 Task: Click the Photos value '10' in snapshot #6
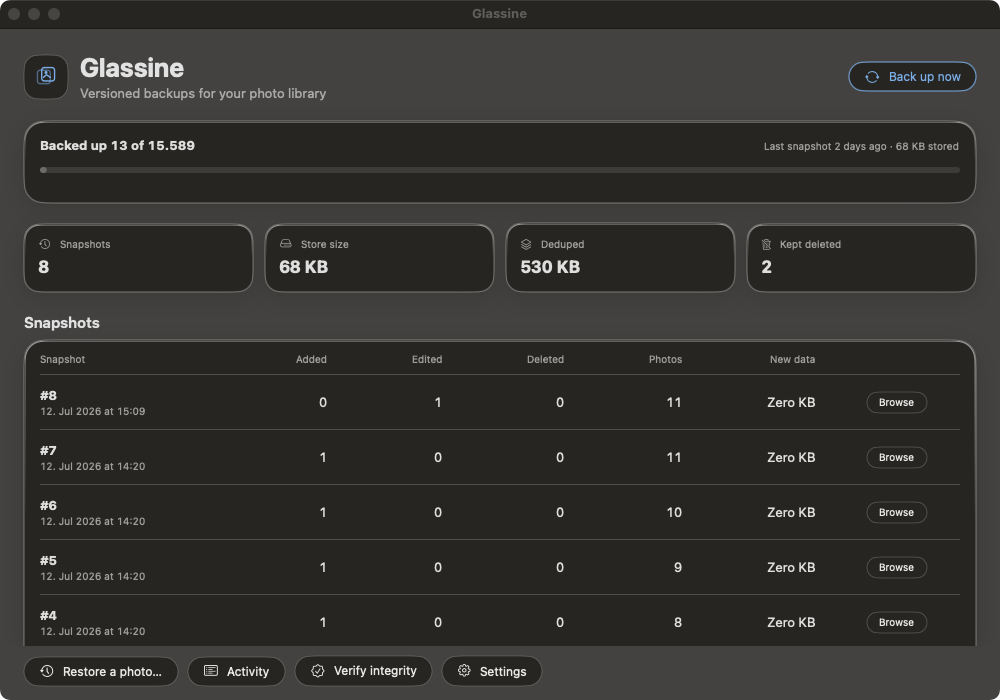pos(674,513)
